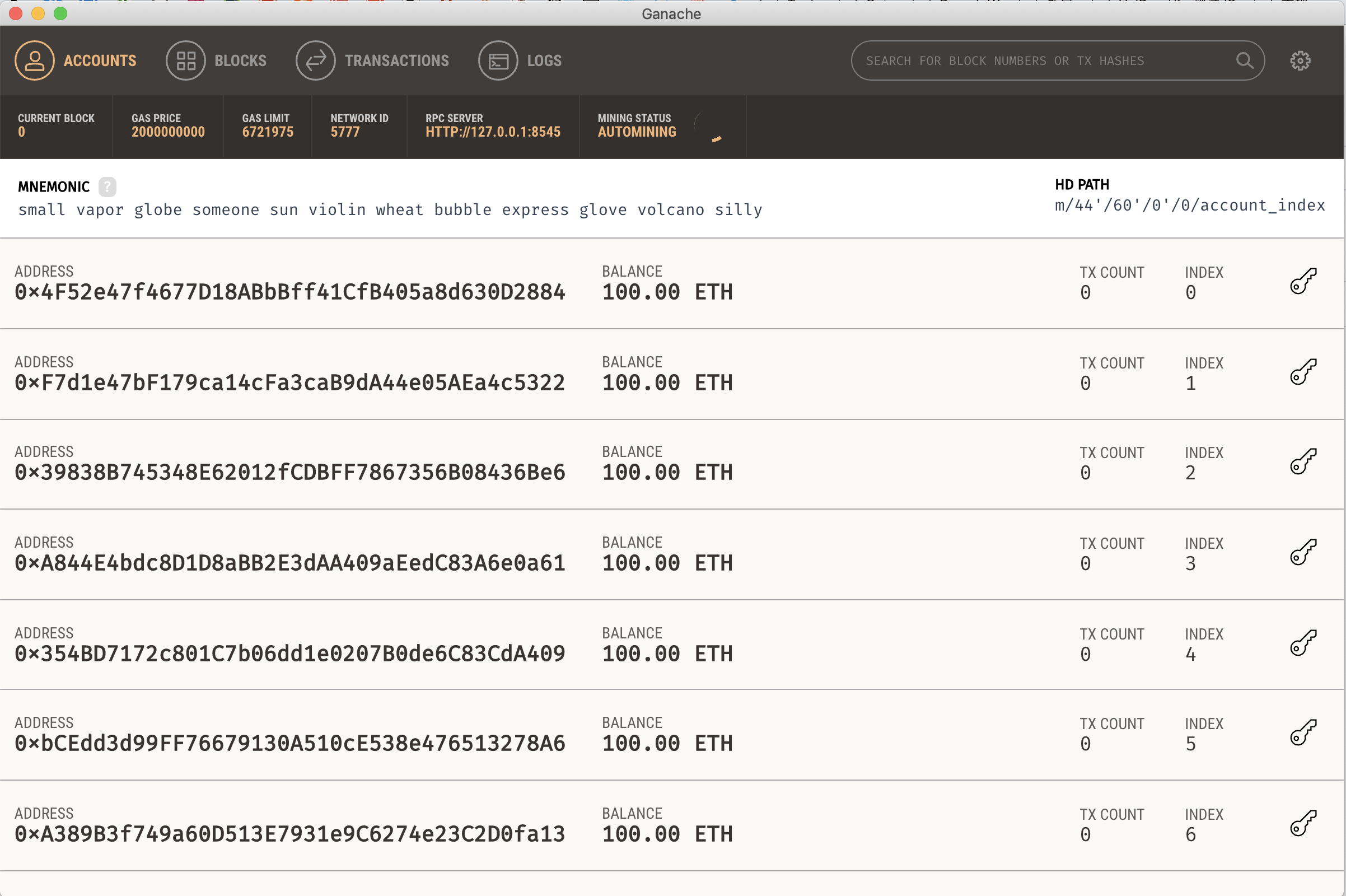The height and width of the screenshot is (896, 1346).
Task: Click the current block value 0
Action: (x=22, y=132)
